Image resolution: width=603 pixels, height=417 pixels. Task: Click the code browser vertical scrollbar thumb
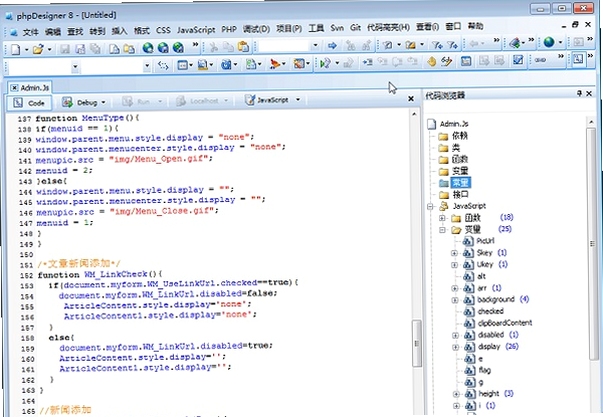(x=592, y=244)
